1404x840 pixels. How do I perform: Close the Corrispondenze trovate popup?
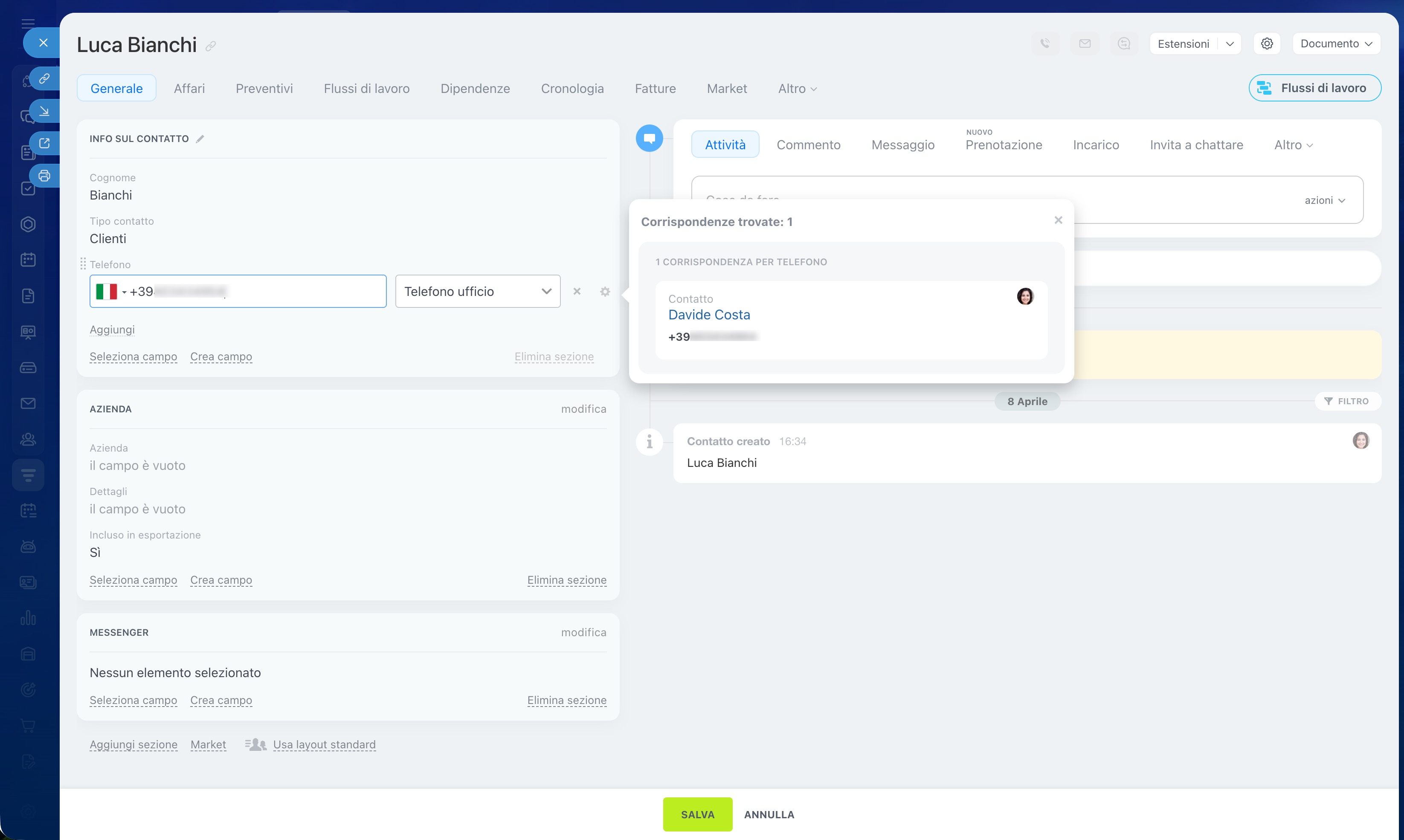[1058, 220]
